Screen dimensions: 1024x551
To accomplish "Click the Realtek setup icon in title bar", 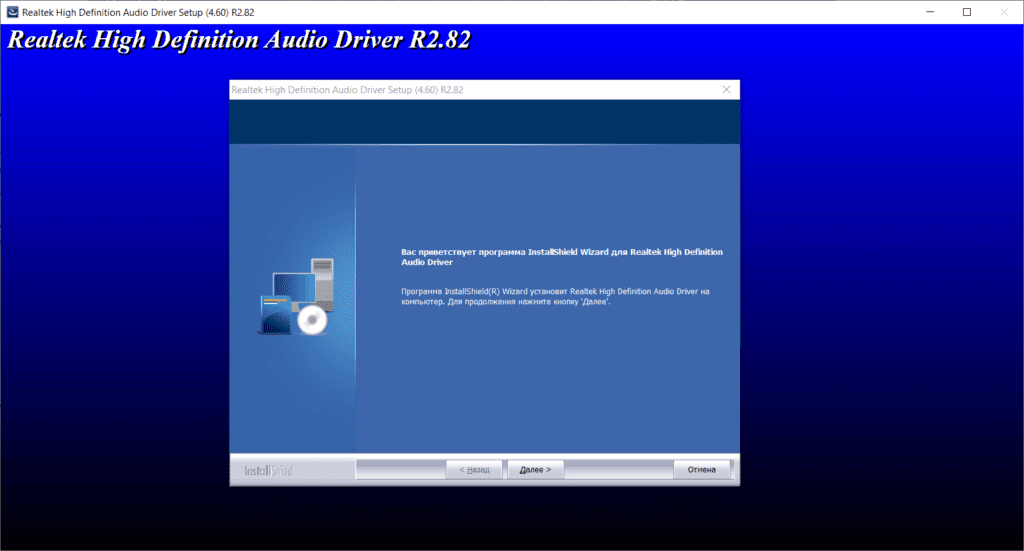I will [12, 12].
